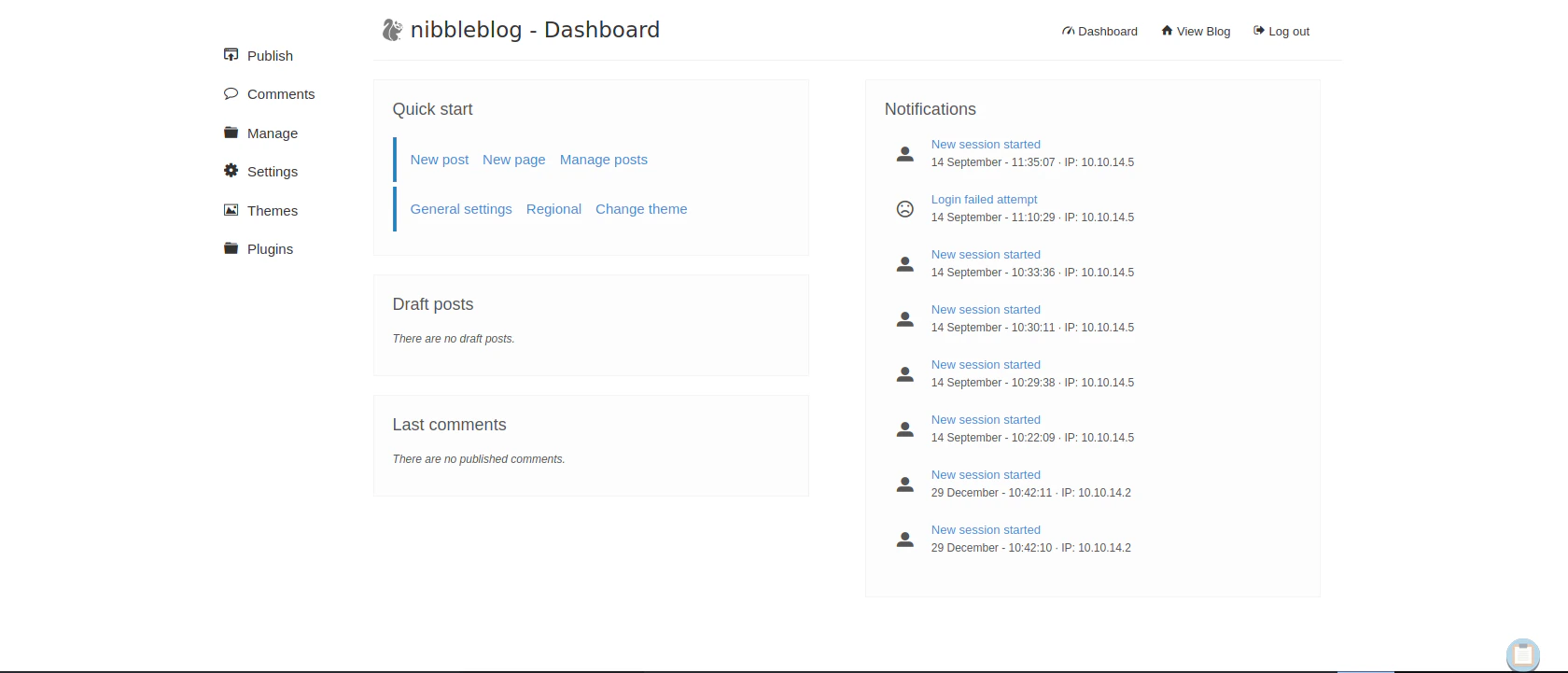Click user icon beside 10:22:09 session notification
Image resolution: width=1568 pixels, height=673 pixels.
click(904, 429)
